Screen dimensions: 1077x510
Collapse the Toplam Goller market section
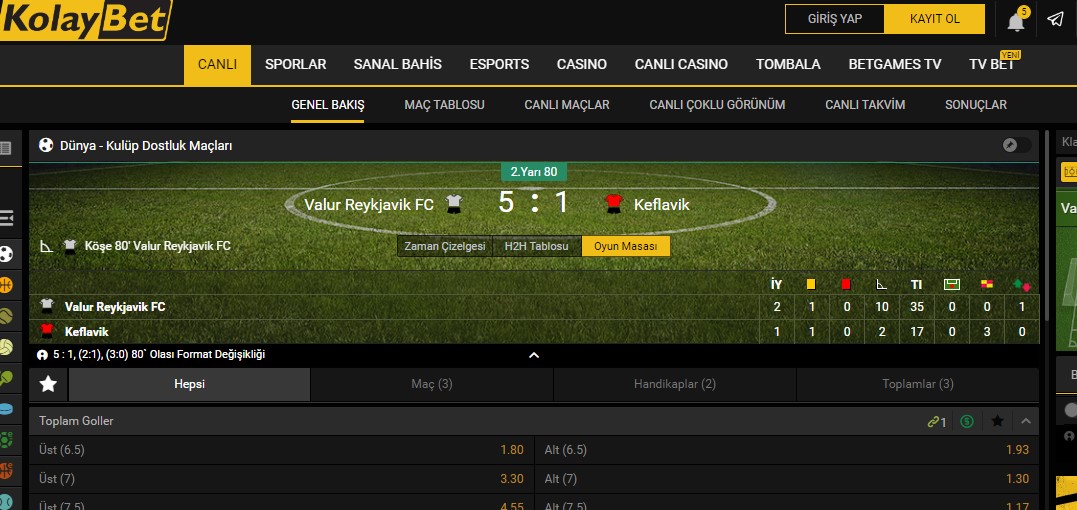coord(1026,421)
